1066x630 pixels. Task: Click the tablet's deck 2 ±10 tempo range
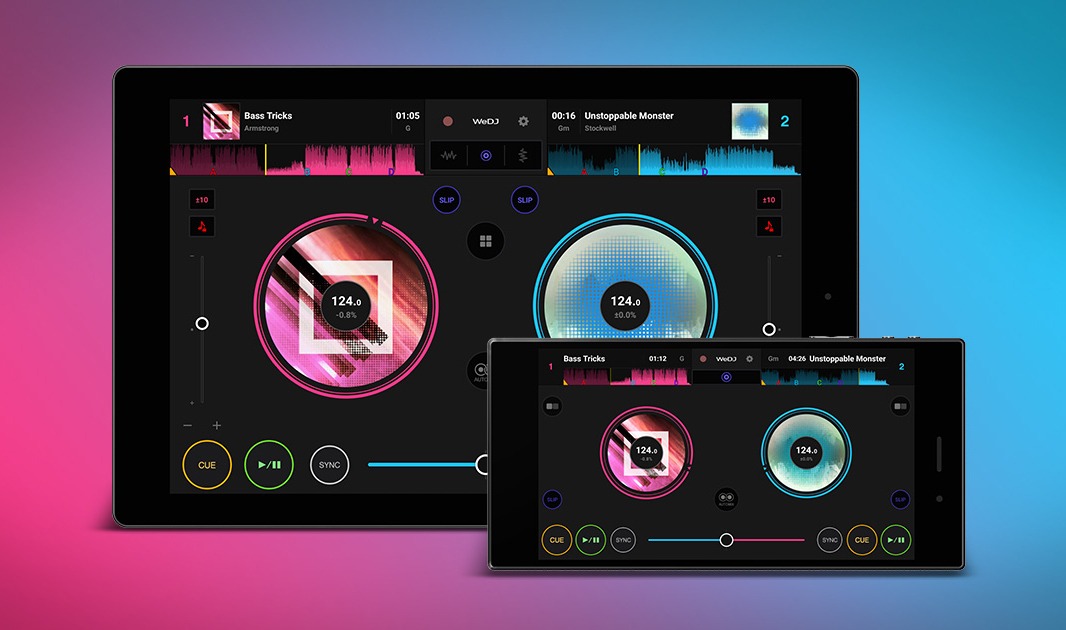(x=768, y=200)
